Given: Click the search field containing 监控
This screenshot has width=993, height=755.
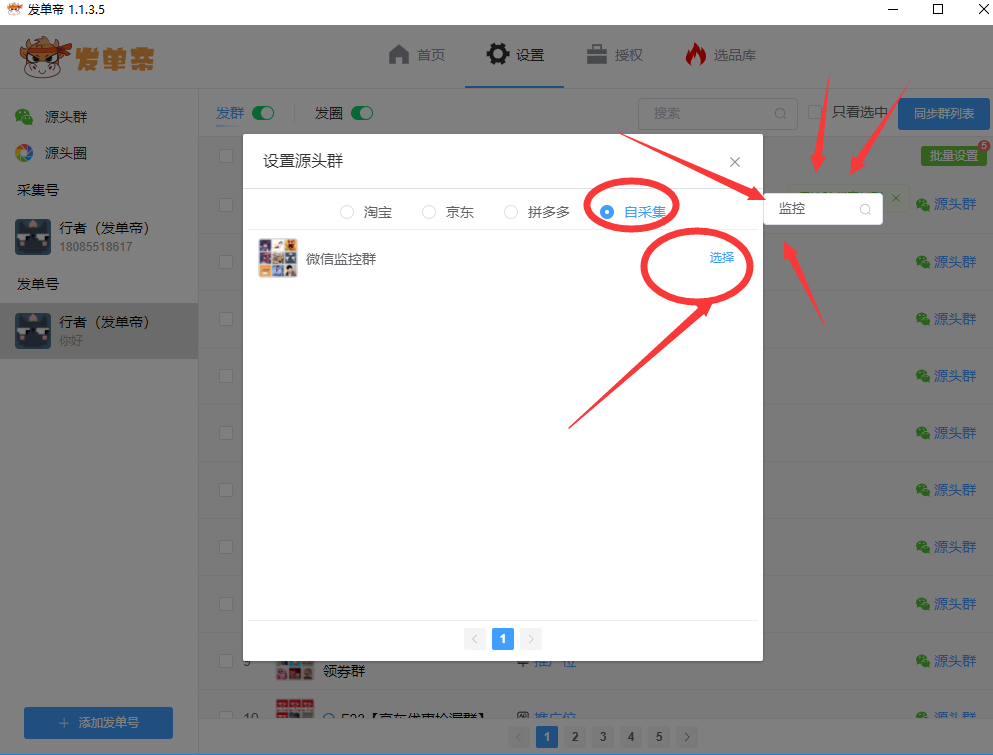Looking at the screenshot, I should click(823, 209).
